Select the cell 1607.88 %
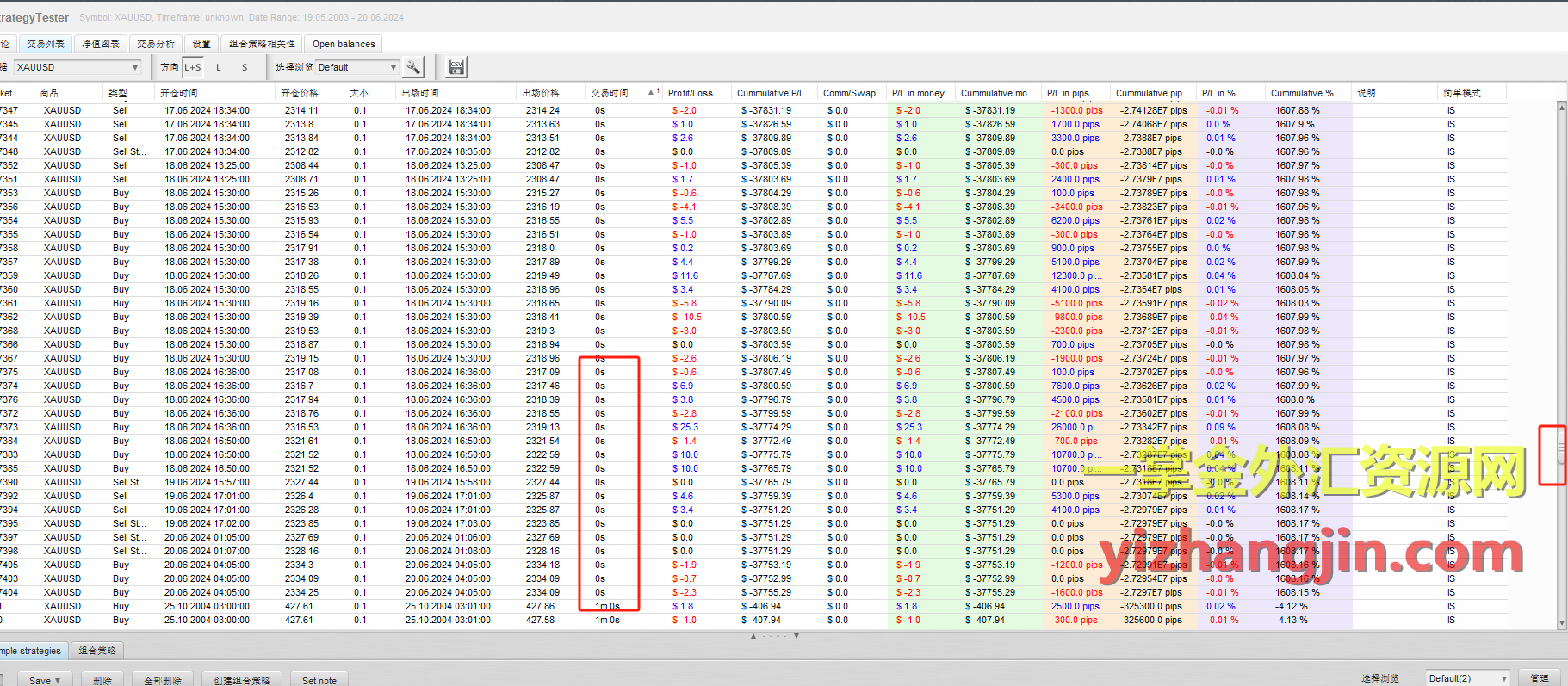This screenshot has width=1568, height=686. 1297,110
